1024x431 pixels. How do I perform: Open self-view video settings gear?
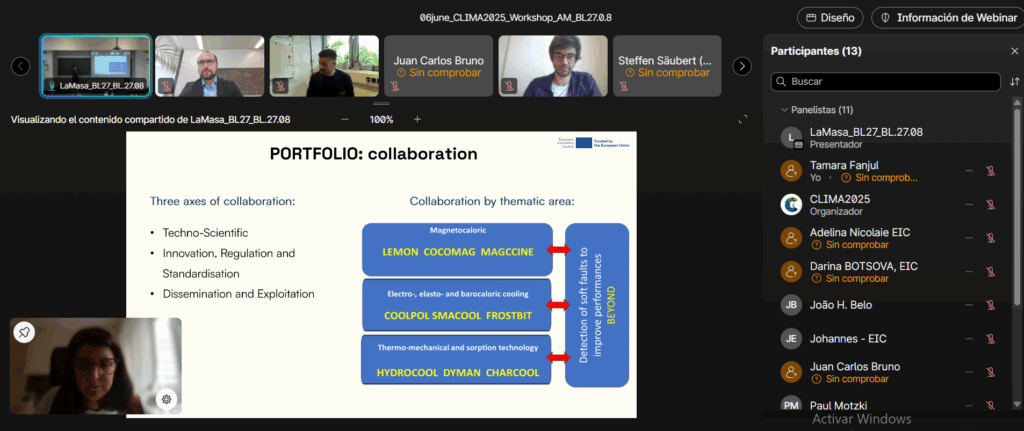167,399
